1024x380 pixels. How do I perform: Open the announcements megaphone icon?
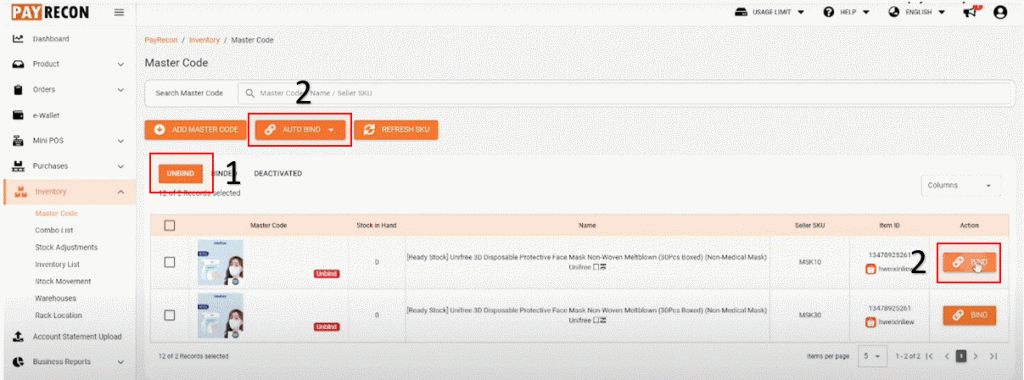click(971, 12)
